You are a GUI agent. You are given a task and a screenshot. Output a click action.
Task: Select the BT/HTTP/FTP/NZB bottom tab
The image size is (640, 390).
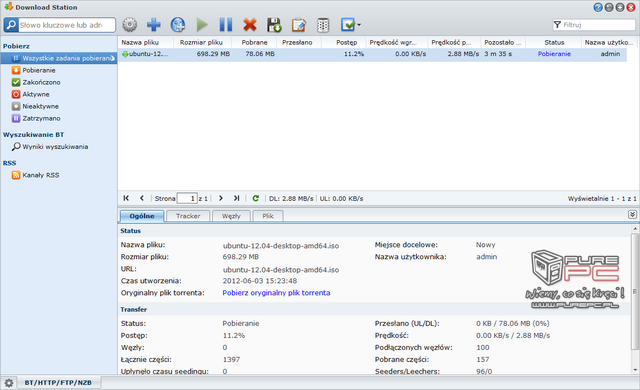(x=58, y=383)
